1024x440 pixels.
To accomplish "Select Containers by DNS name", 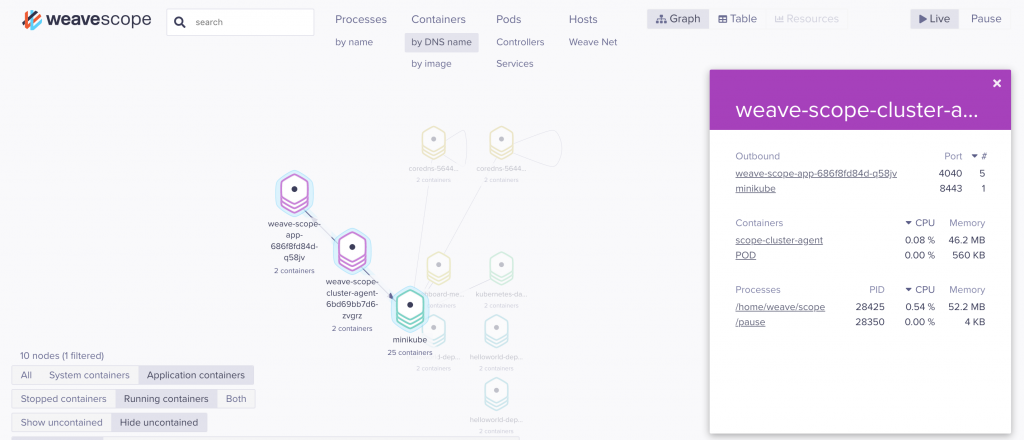I will point(441,42).
